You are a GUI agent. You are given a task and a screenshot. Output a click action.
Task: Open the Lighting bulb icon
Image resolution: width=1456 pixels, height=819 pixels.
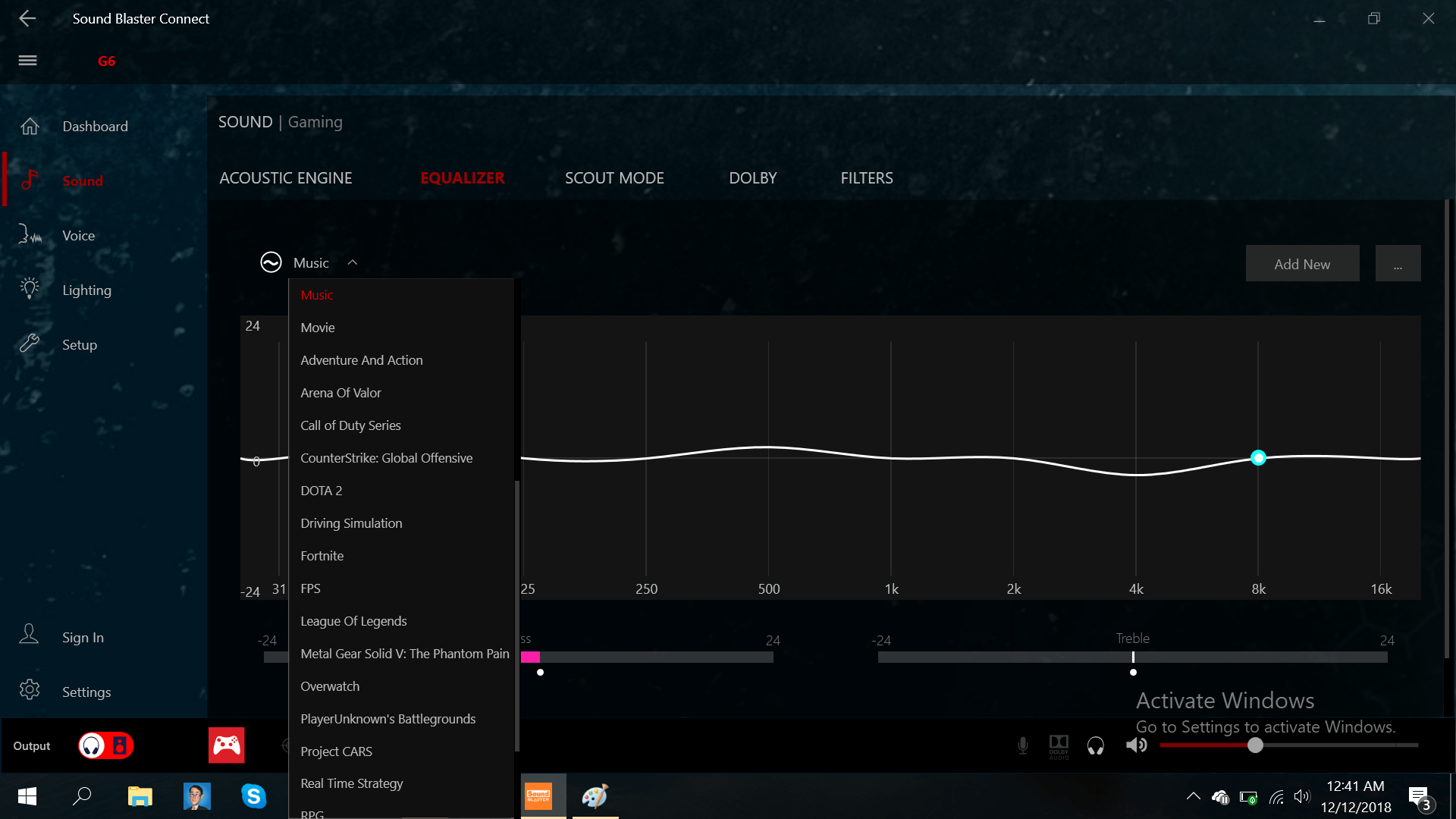pyautogui.click(x=30, y=289)
